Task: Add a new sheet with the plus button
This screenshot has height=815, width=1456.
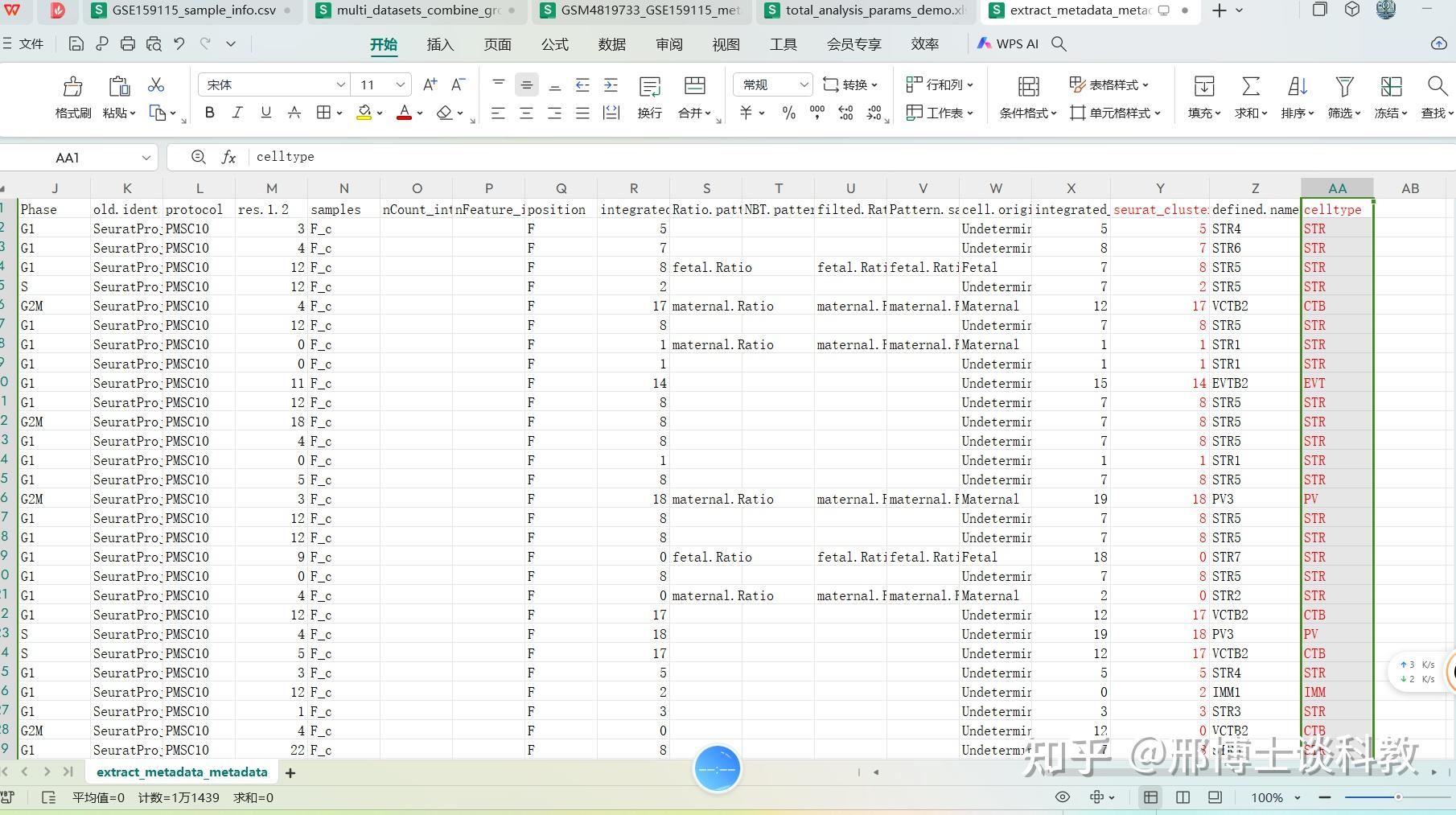Action: tap(290, 772)
